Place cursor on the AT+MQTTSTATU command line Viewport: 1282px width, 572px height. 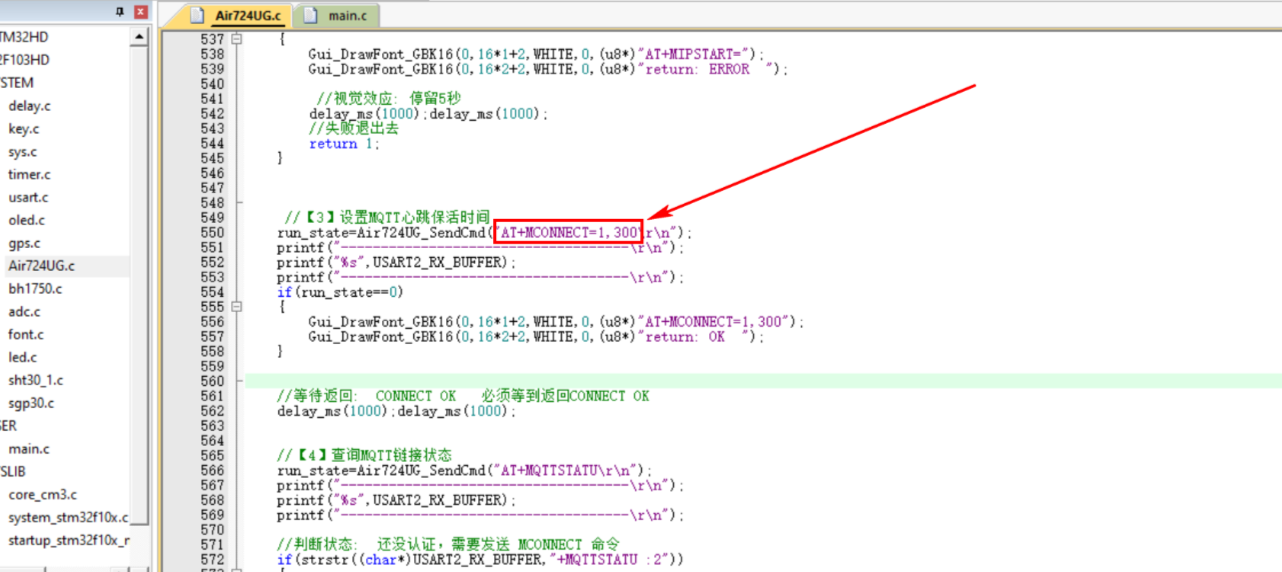[x=464, y=470]
